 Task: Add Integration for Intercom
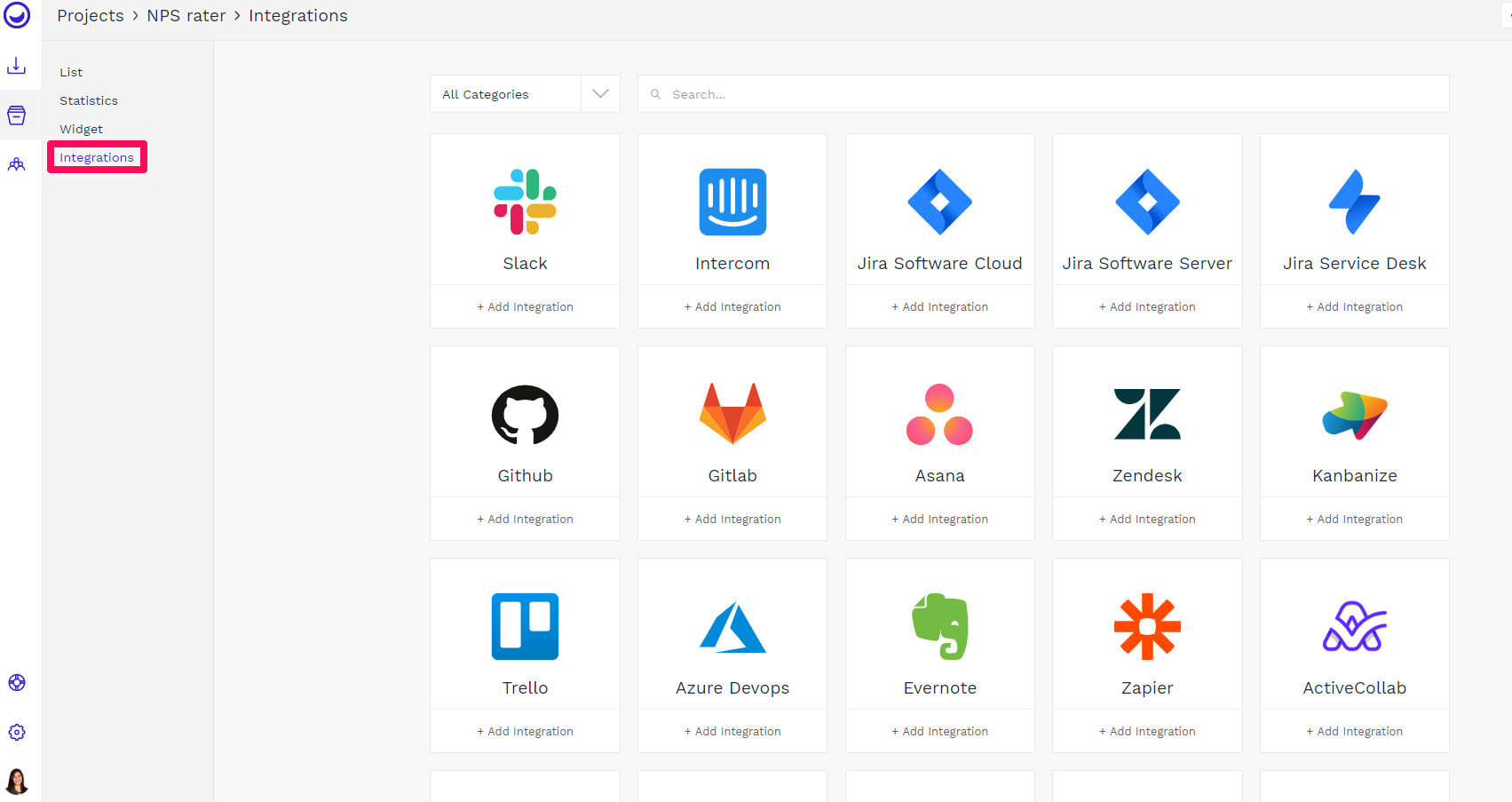click(x=732, y=306)
